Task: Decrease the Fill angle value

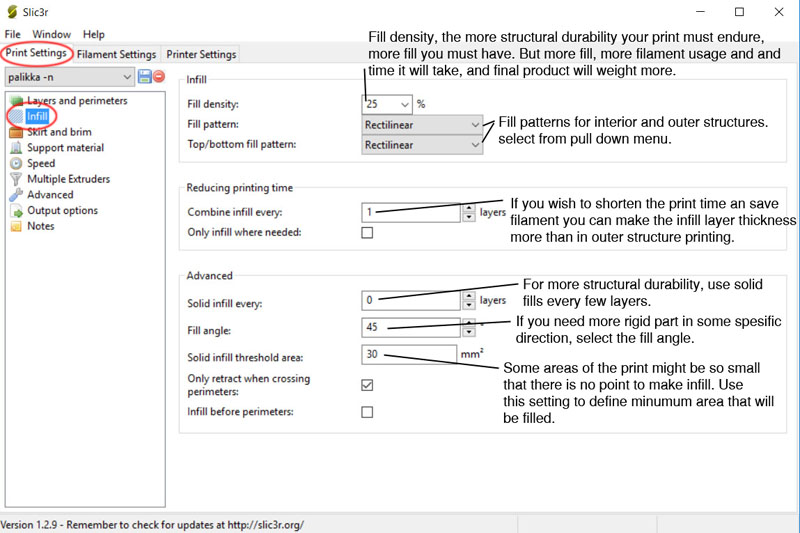Action: click(468, 332)
